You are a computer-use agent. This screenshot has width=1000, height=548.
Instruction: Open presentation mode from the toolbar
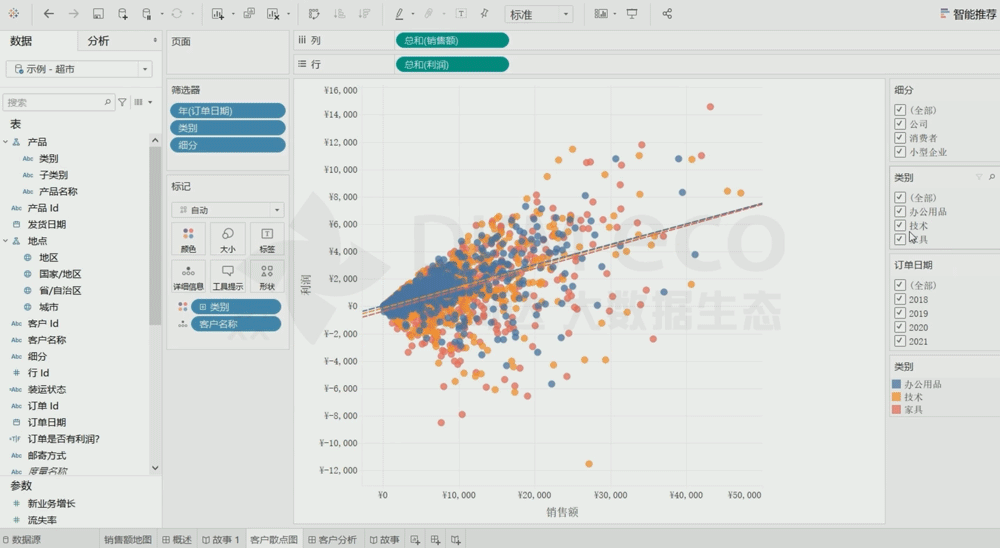pos(631,14)
